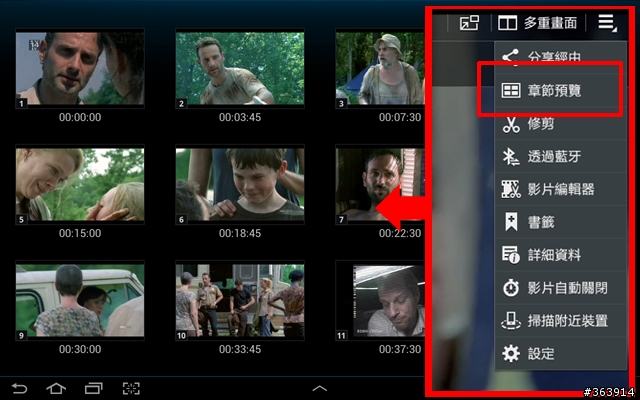
Task: Choose 修剪 from the menu
Action: (x=560, y=124)
